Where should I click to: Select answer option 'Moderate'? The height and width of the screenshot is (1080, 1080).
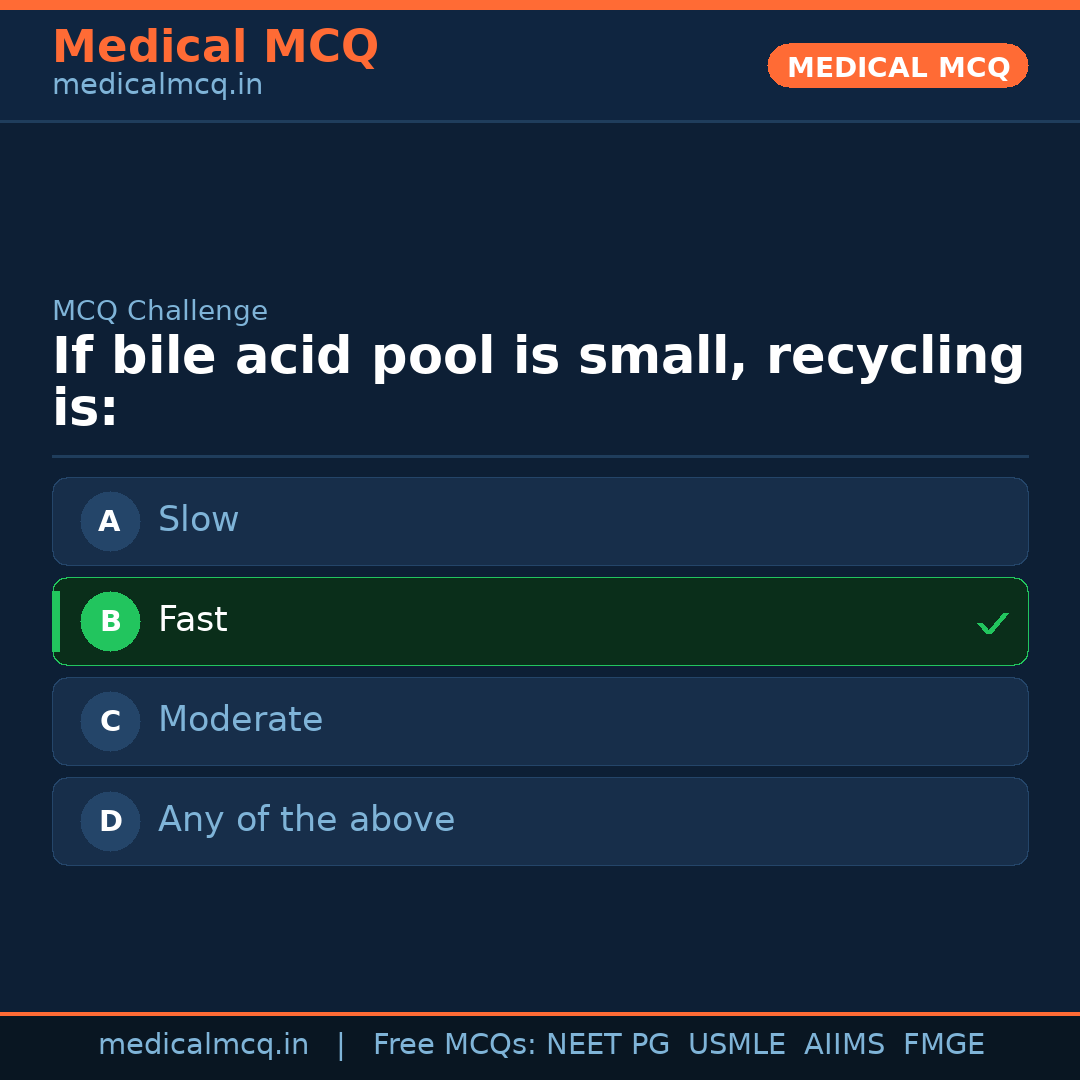pyautogui.click(x=540, y=721)
